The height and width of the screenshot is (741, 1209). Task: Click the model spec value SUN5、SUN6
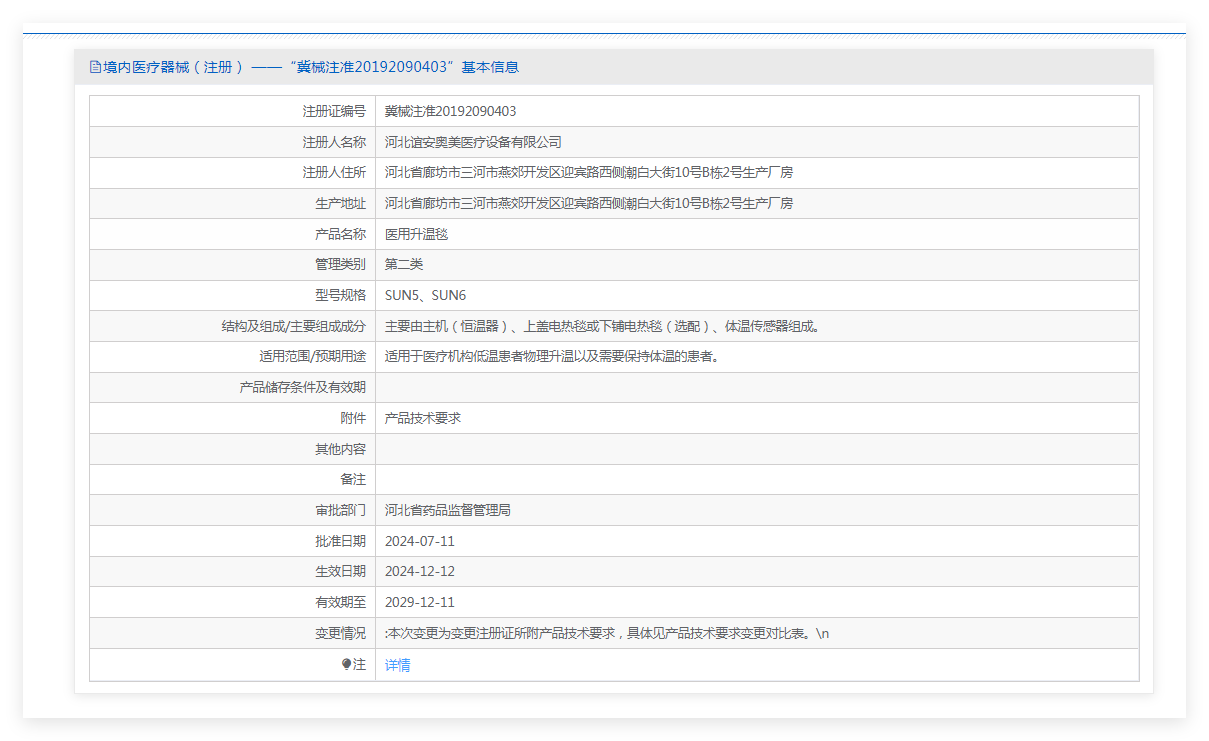pos(425,295)
